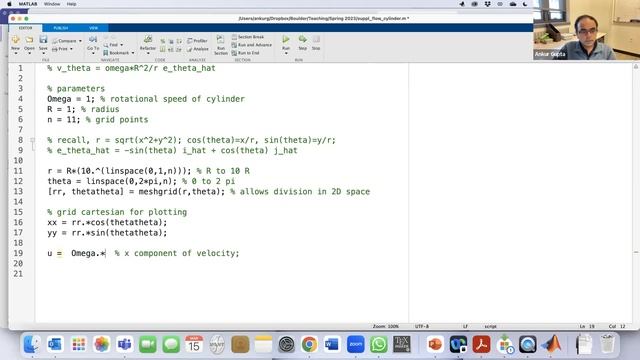Expand the Bookmark dropdown arrow
Viewport: 640px width, 360px height.
[x=133, y=53]
